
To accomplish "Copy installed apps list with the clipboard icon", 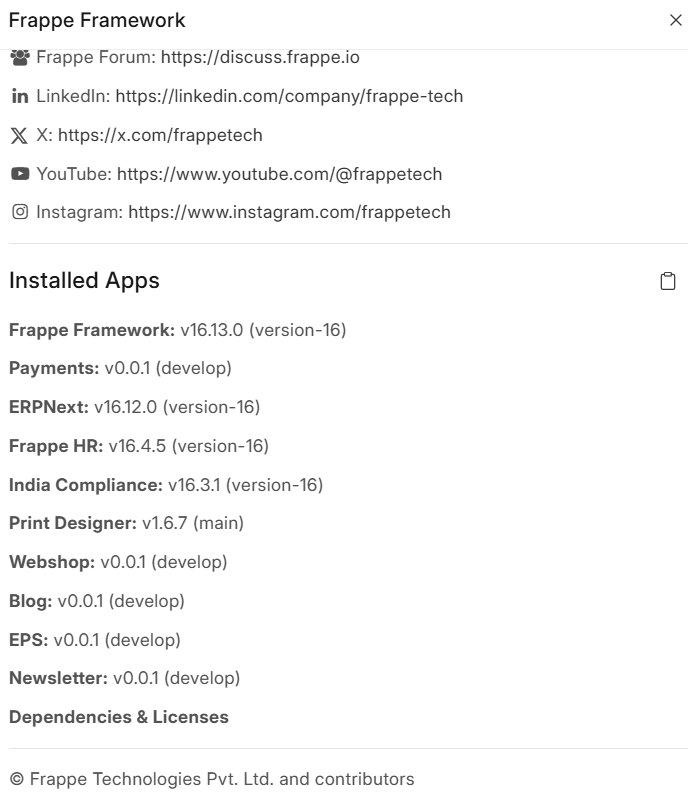I will [668, 281].
